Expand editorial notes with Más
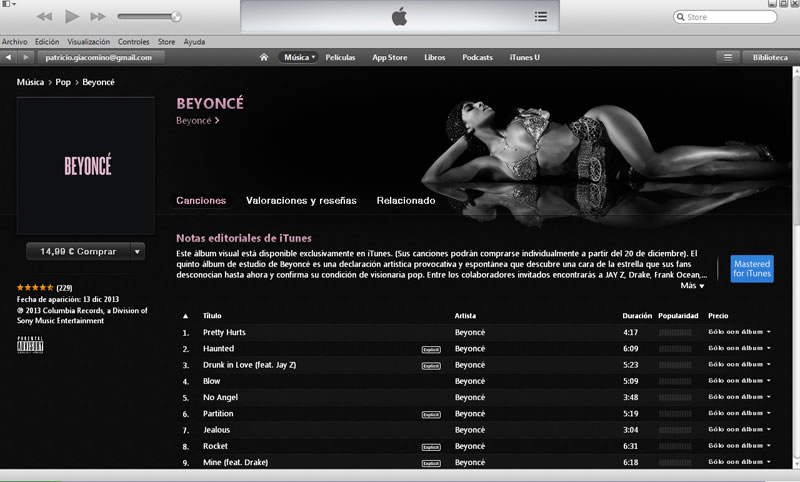 tap(693, 286)
